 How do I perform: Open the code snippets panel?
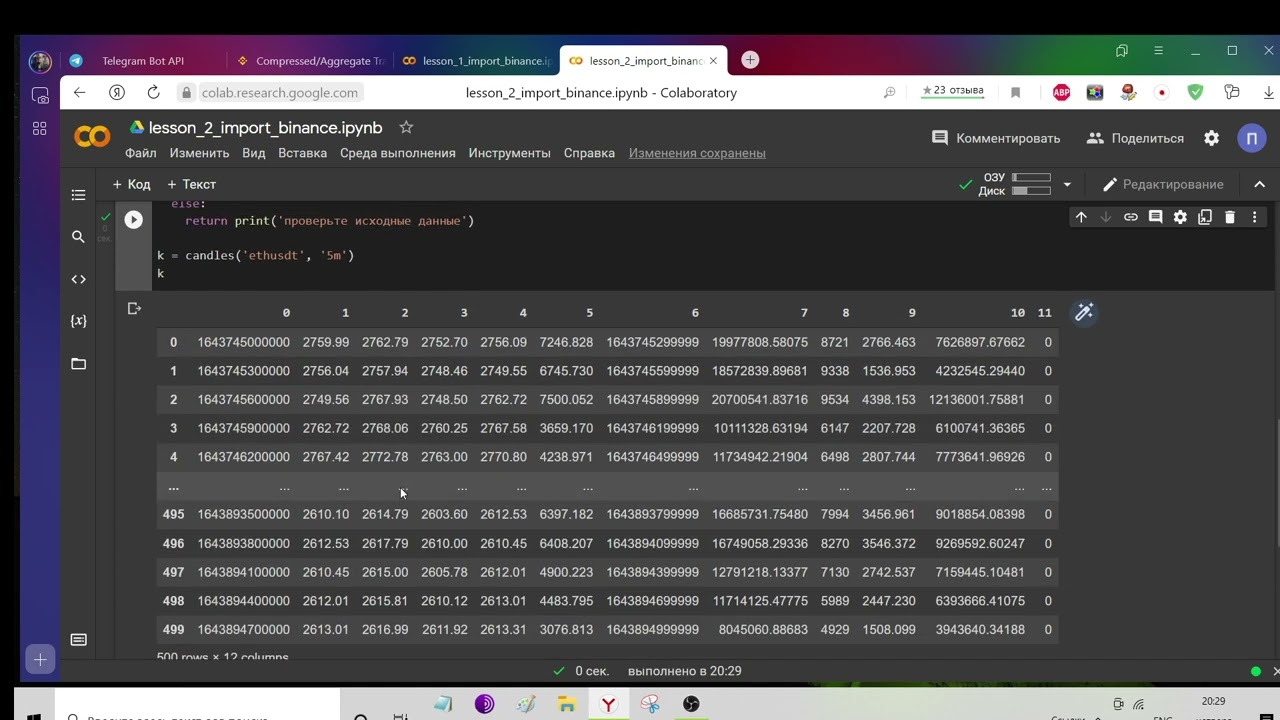(x=79, y=279)
